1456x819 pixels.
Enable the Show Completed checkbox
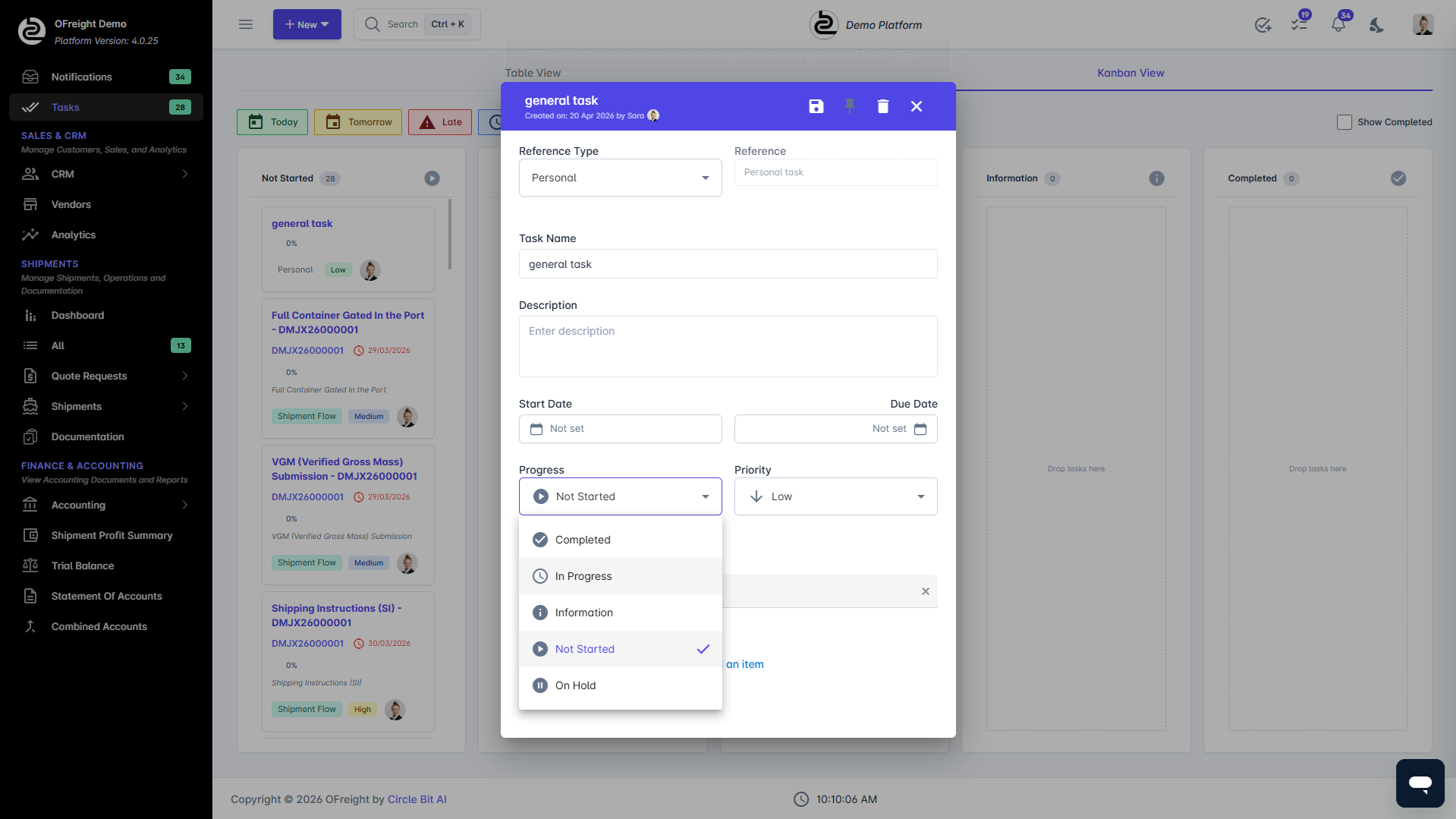(x=1344, y=122)
